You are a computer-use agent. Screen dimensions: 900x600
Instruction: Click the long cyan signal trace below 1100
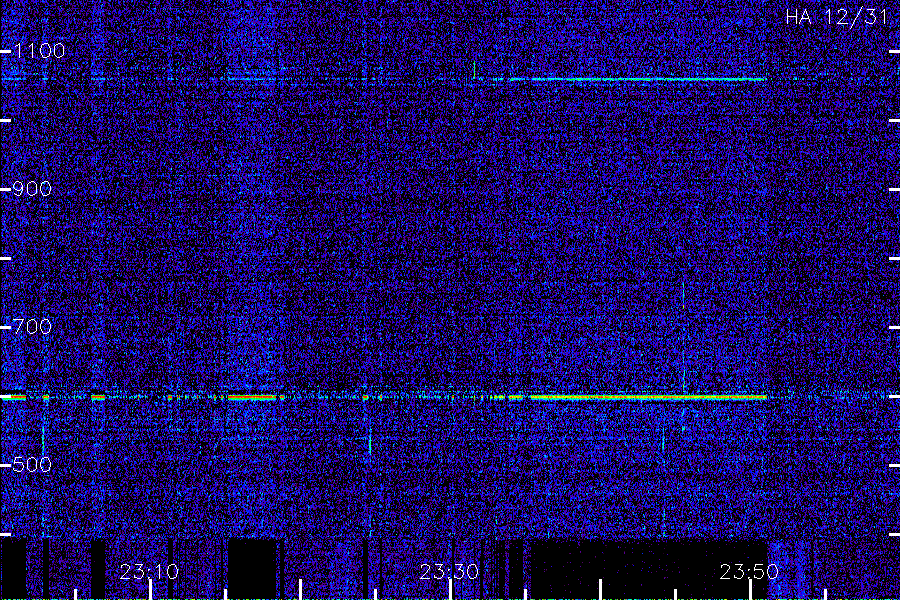[x=637, y=79]
